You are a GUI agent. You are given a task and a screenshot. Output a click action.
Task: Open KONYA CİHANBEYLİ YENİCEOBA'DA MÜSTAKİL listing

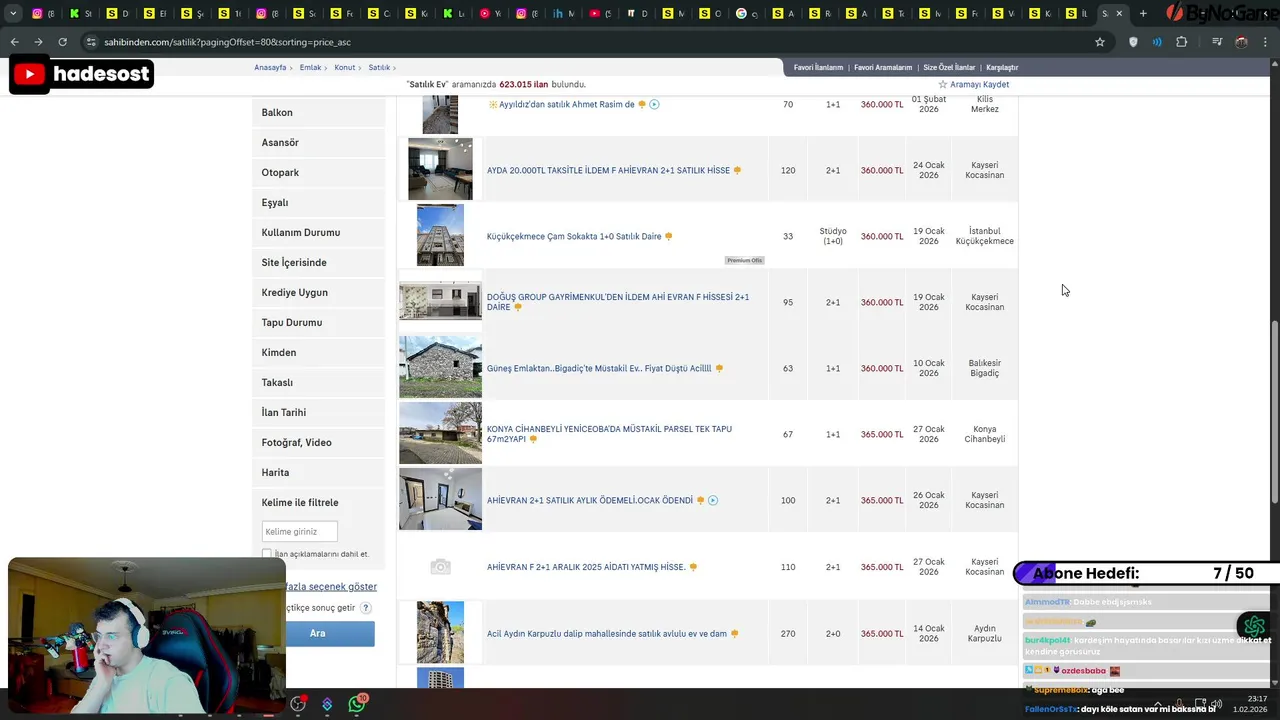click(x=609, y=434)
